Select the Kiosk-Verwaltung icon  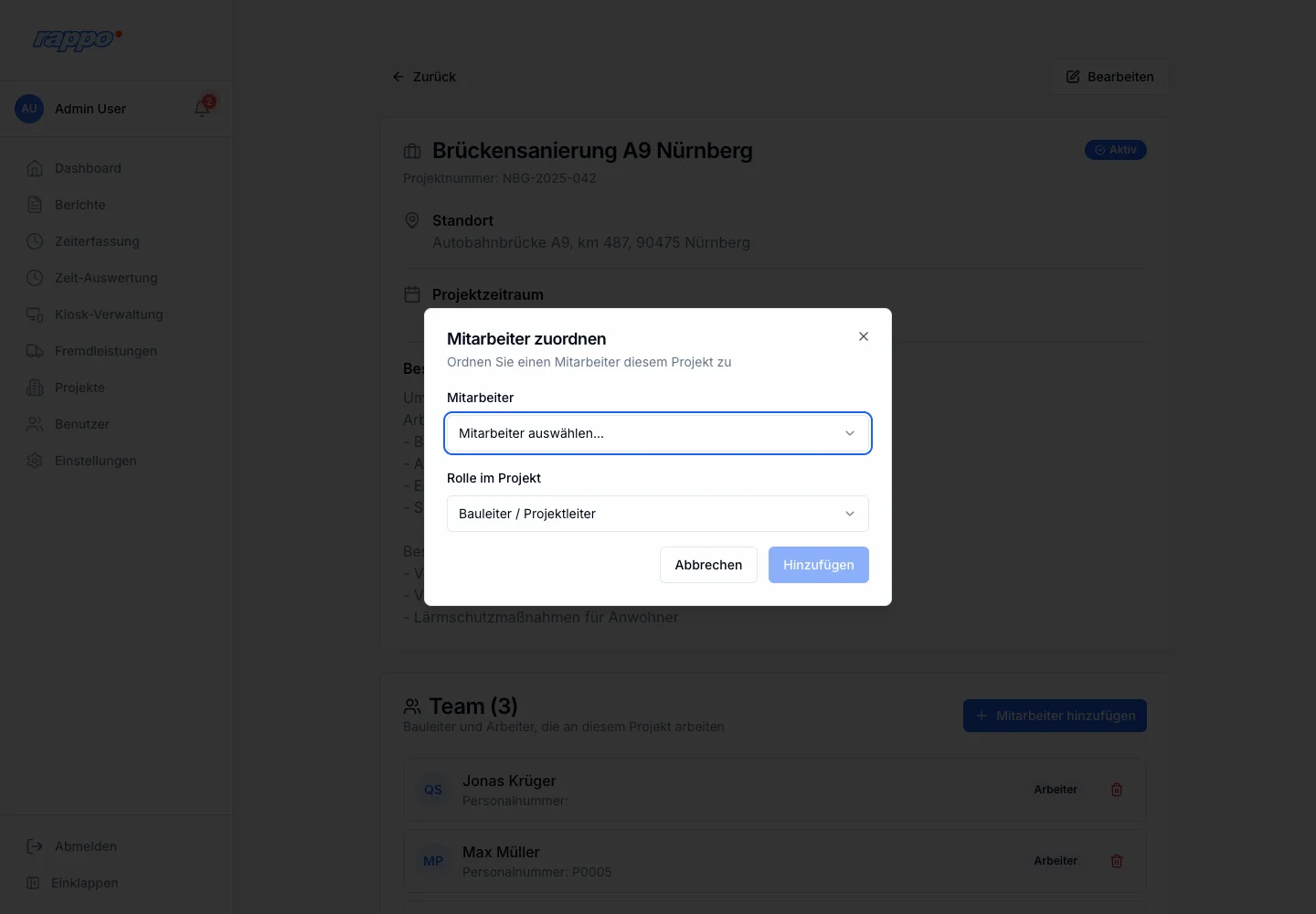[x=35, y=314]
